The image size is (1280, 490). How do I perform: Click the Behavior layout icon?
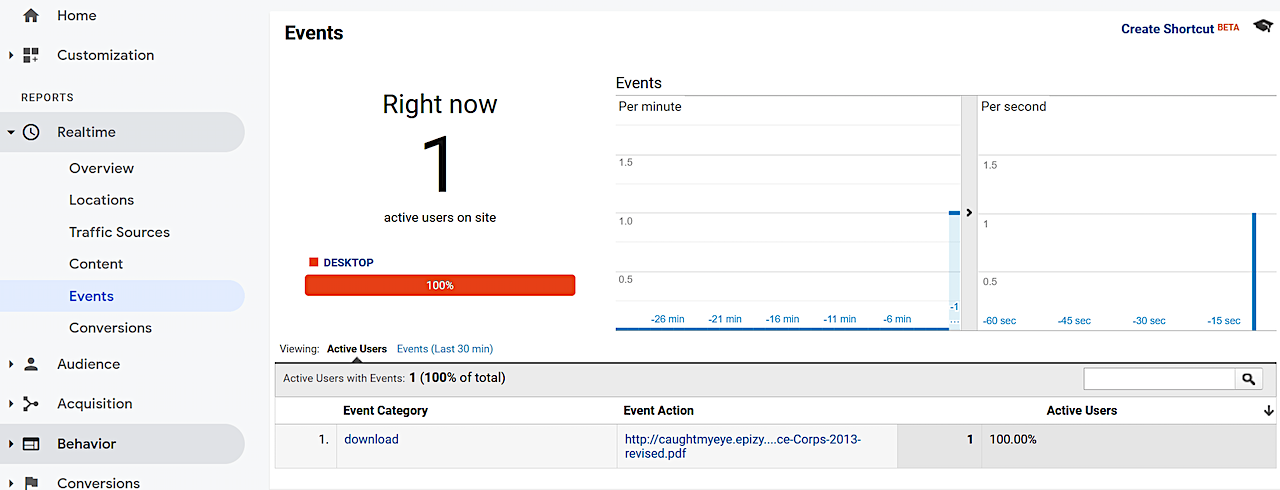pyautogui.click(x=31, y=444)
